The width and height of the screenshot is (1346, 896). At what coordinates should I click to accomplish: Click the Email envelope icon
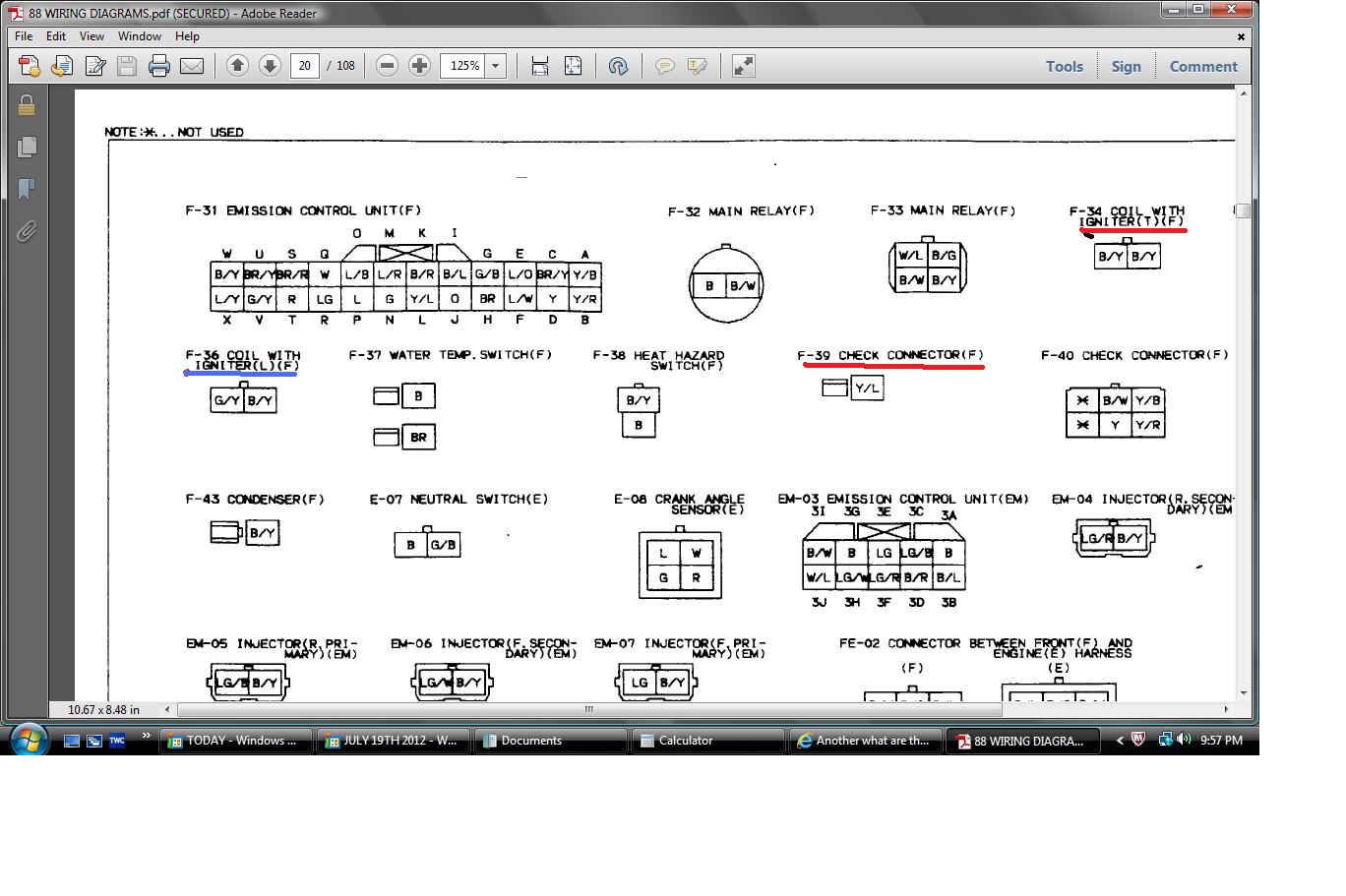(x=191, y=66)
